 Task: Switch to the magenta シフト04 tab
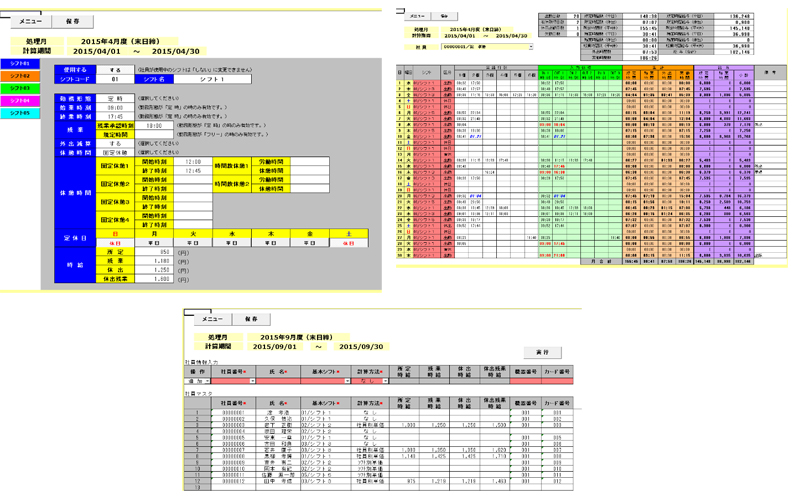[x=20, y=101]
